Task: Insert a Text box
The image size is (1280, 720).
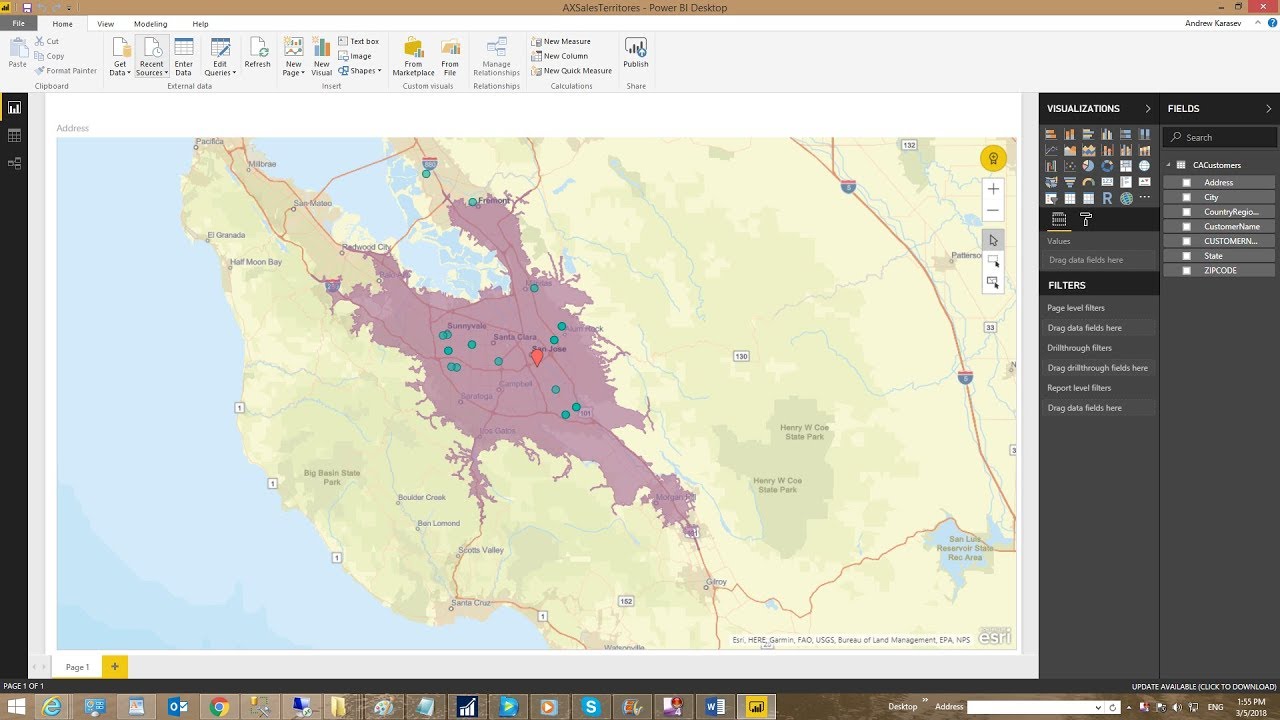Action: (359, 41)
